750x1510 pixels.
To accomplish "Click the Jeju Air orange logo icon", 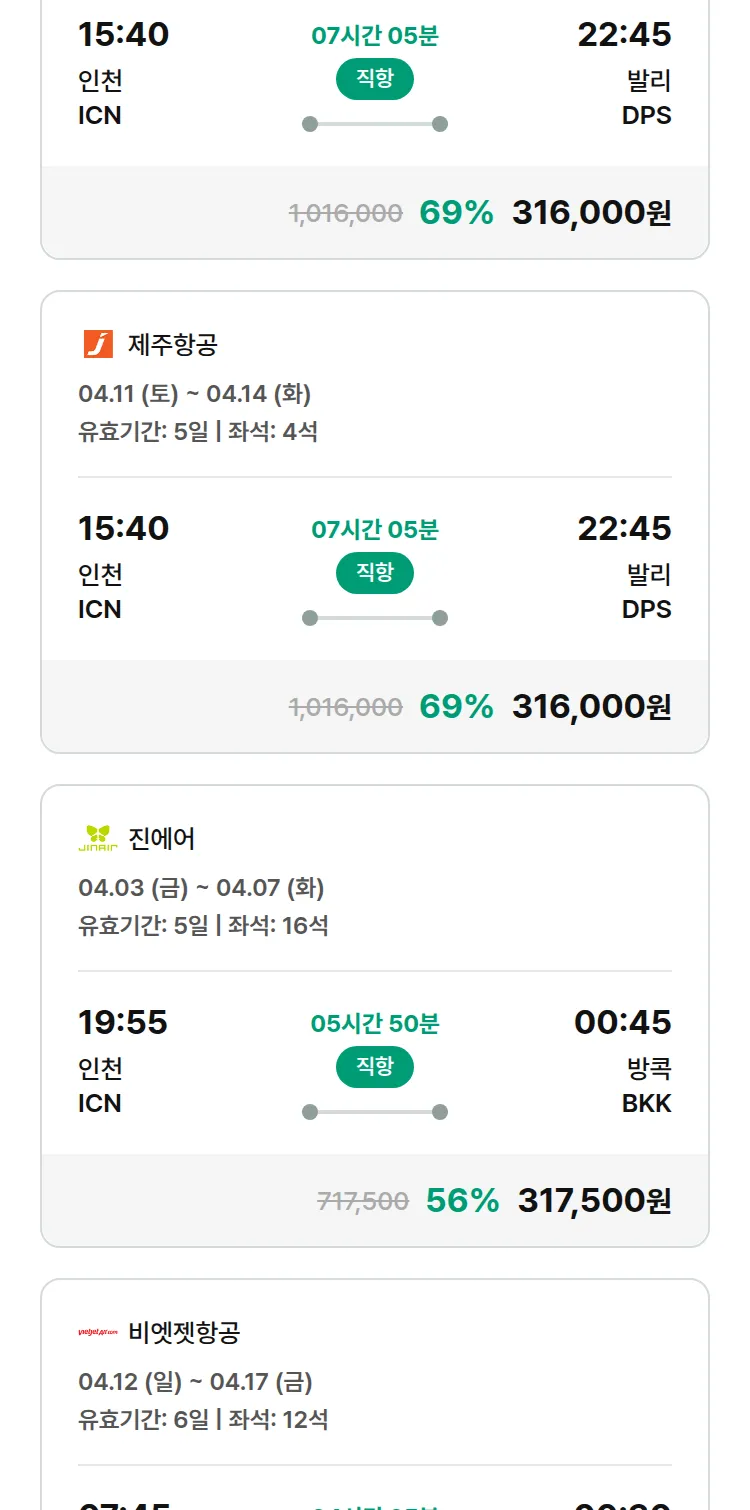I will point(98,344).
